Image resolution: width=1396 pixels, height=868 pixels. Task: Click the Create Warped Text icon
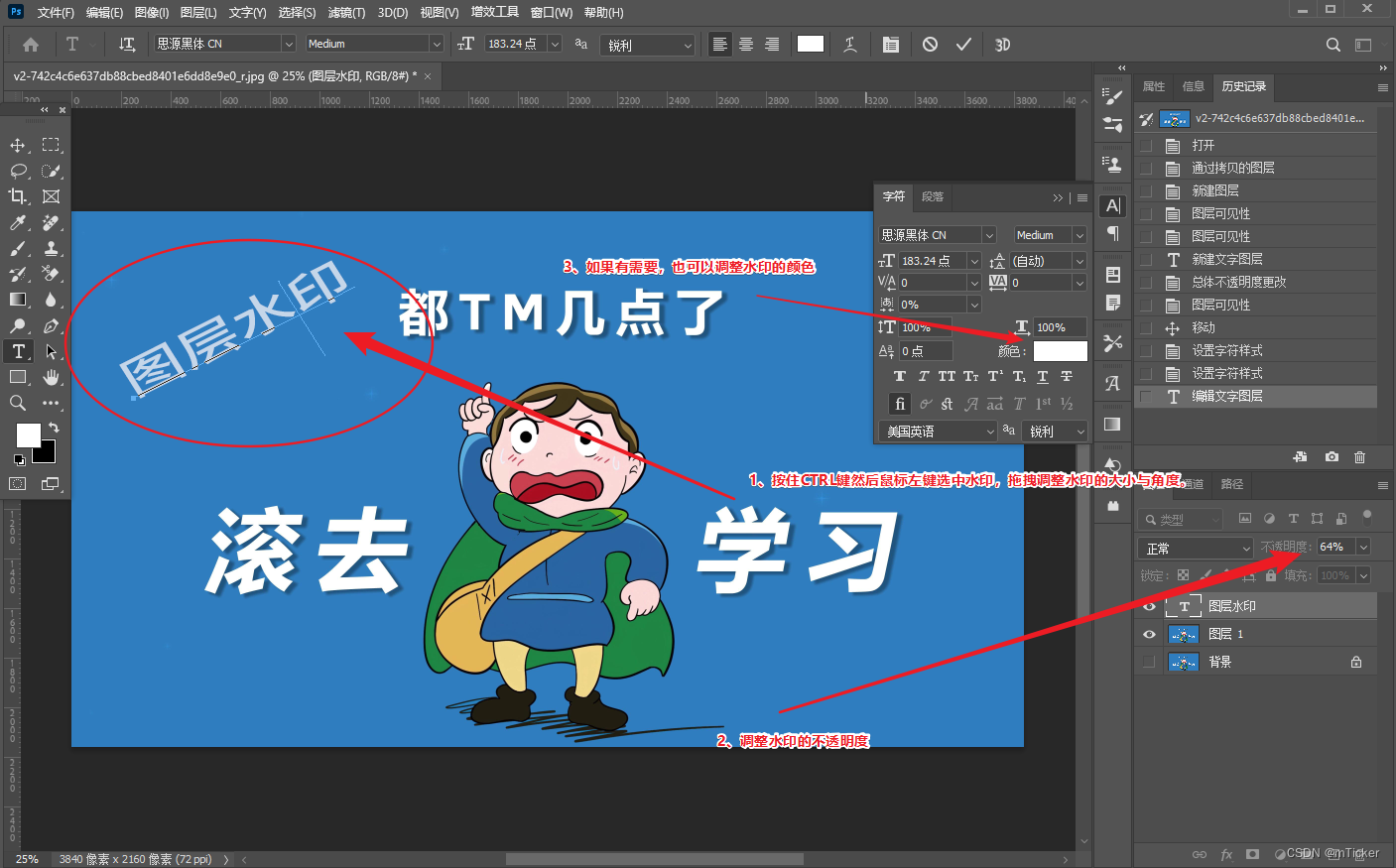(850, 45)
